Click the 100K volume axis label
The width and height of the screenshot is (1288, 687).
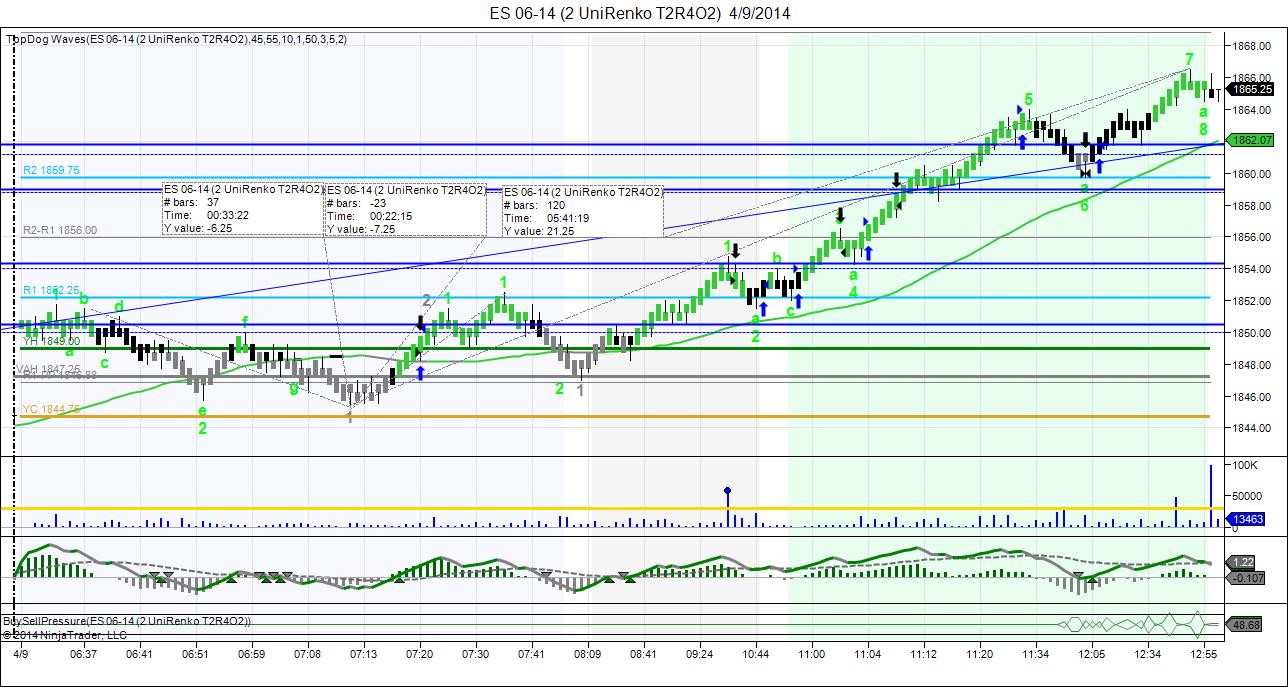(x=1245, y=466)
